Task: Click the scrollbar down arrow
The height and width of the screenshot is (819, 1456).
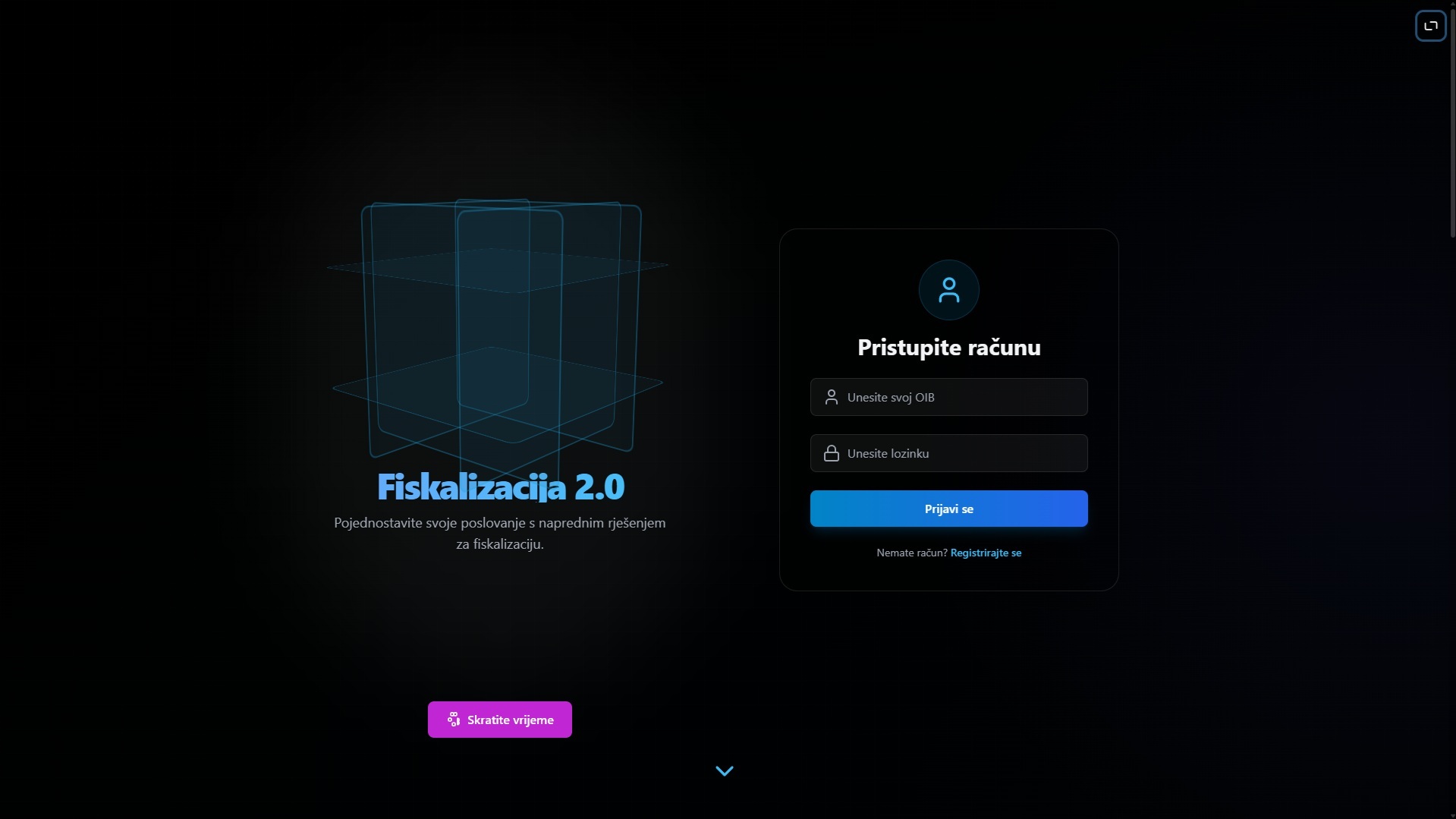Action: (1452, 814)
